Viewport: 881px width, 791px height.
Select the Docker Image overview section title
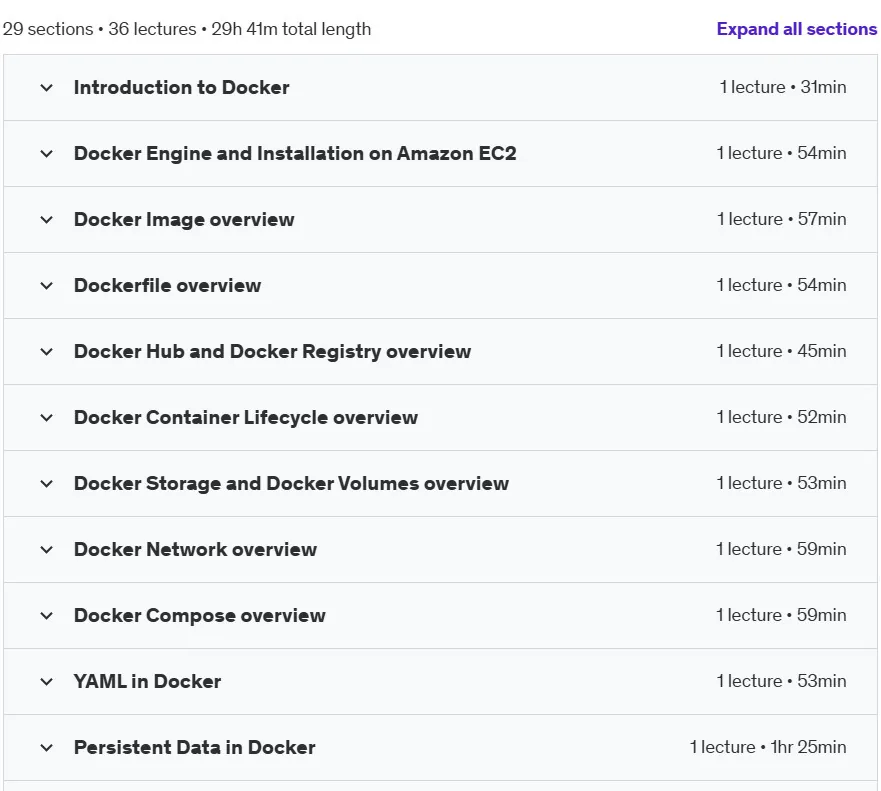click(x=184, y=220)
